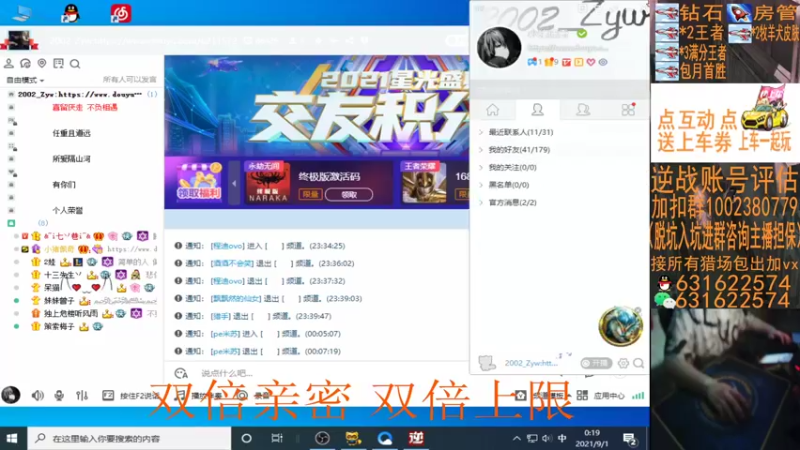Select the 任重且道远 sub-channel
Screen dimensions: 800x450
[71, 133]
